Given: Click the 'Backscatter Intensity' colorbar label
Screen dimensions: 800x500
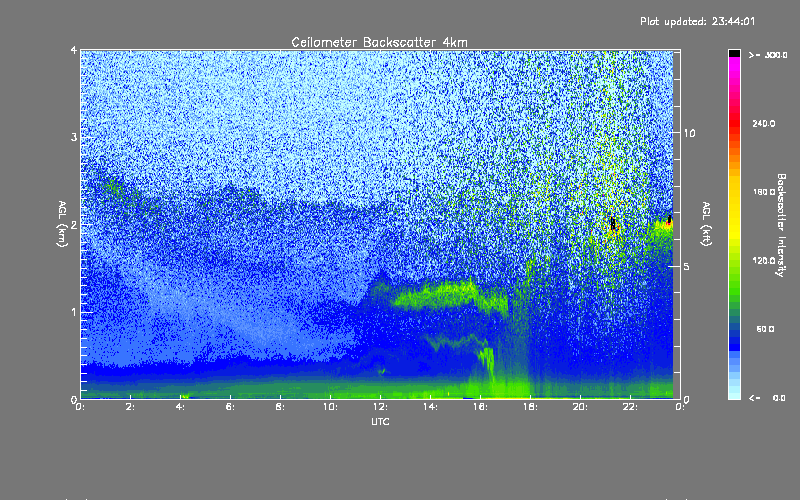Looking at the screenshot, I should 781,225.
